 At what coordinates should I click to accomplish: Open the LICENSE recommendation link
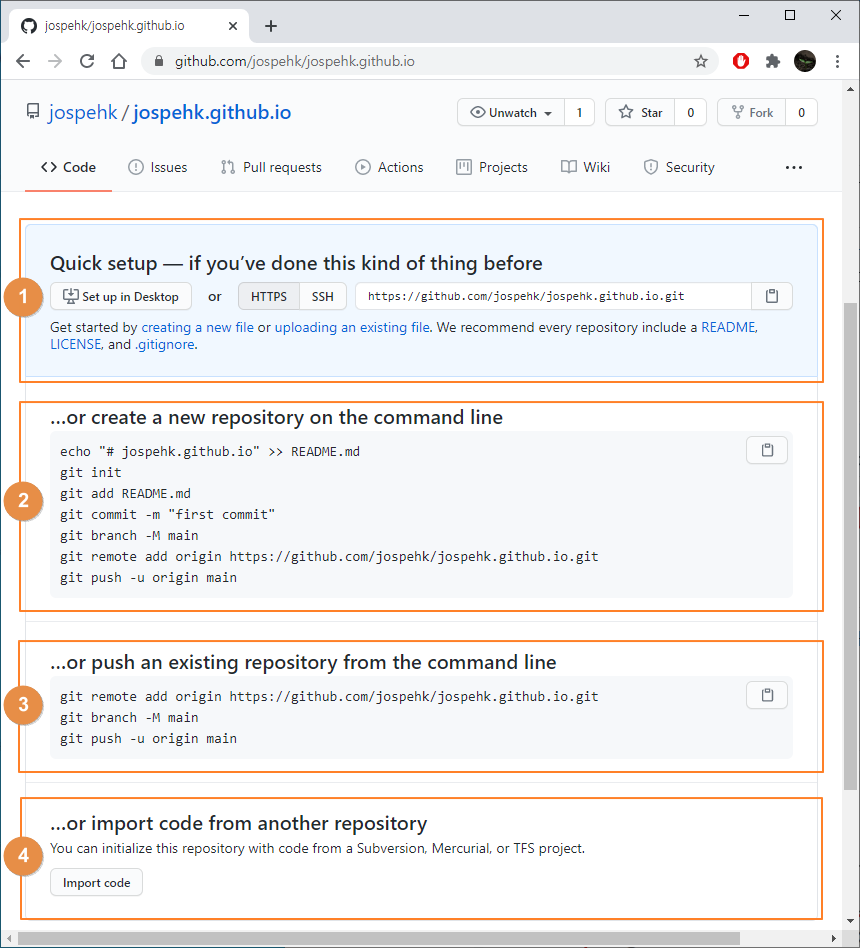click(76, 345)
